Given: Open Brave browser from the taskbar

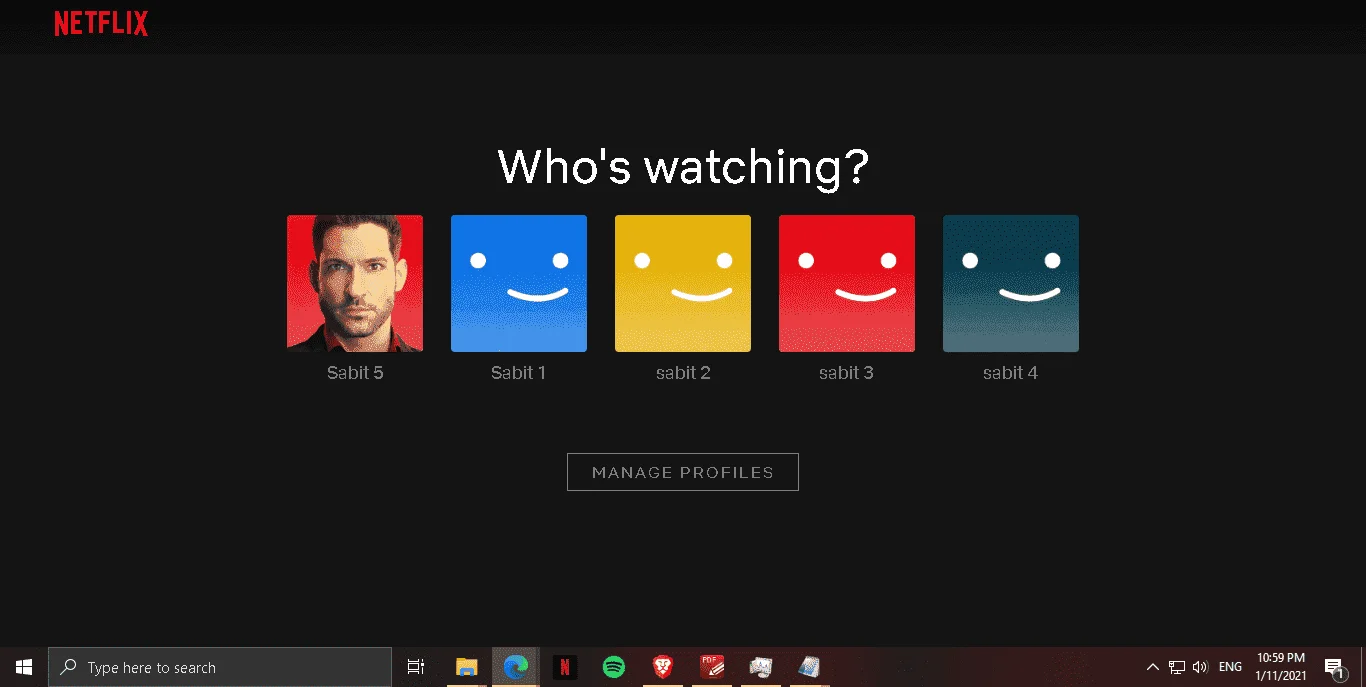Looking at the screenshot, I should pyautogui.click(x=663, y=667).
